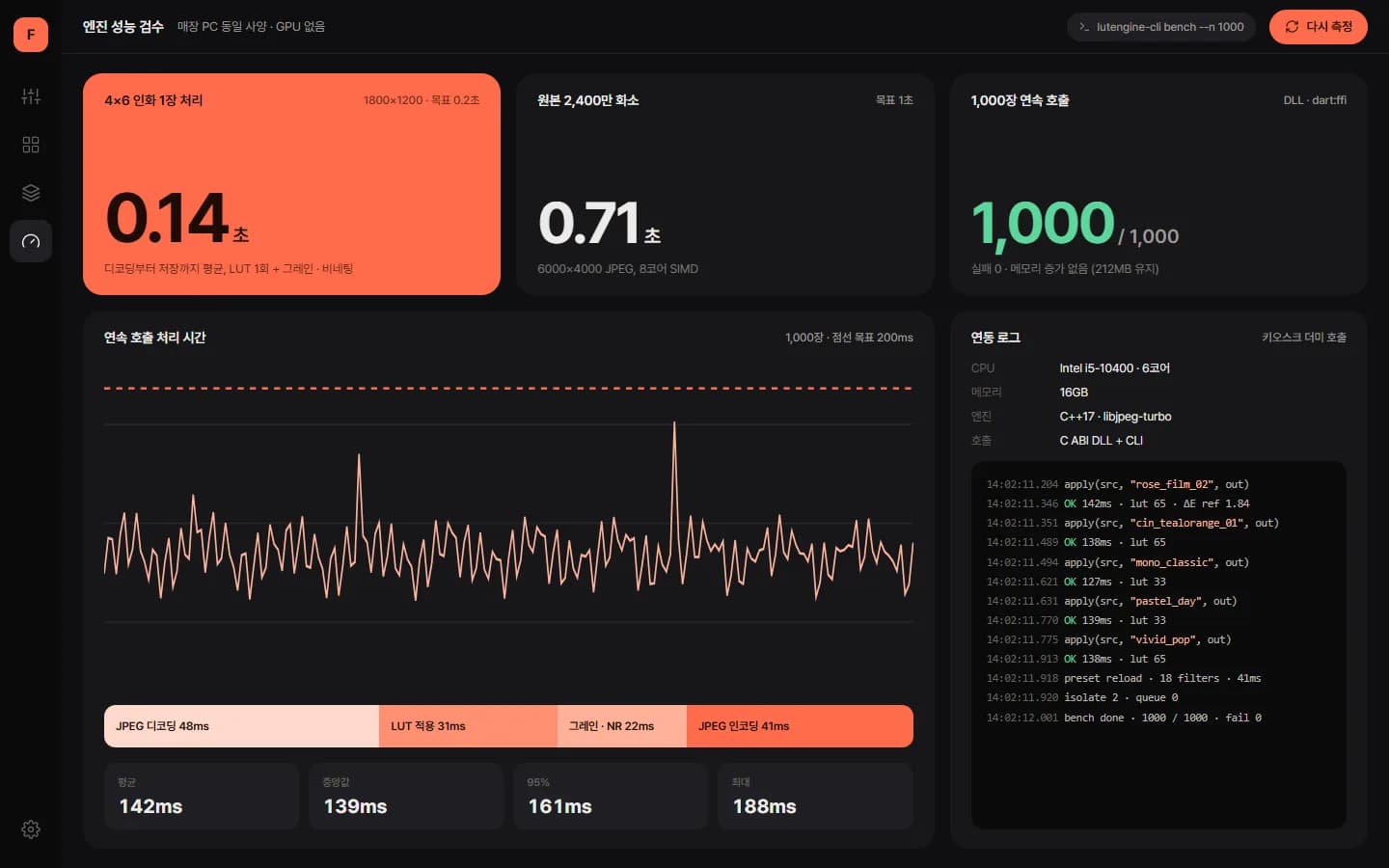
Task: Click the isolate 2 · queue 0 log line
Action: [1082, 697]
